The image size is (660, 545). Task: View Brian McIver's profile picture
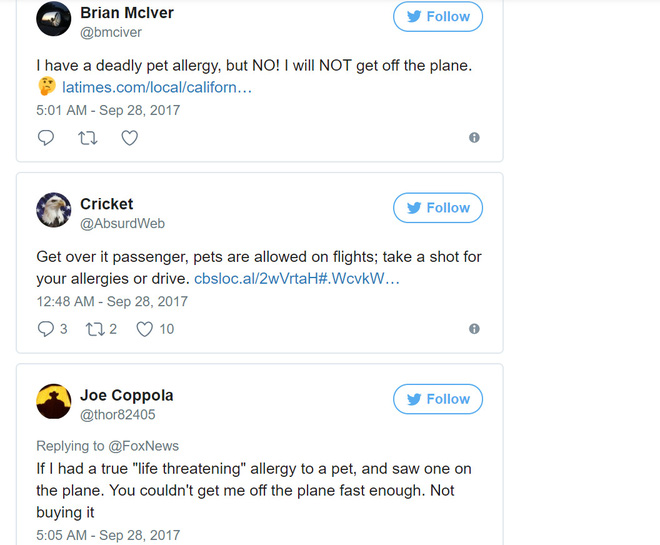pyautogui.click(x=54, y=20)
